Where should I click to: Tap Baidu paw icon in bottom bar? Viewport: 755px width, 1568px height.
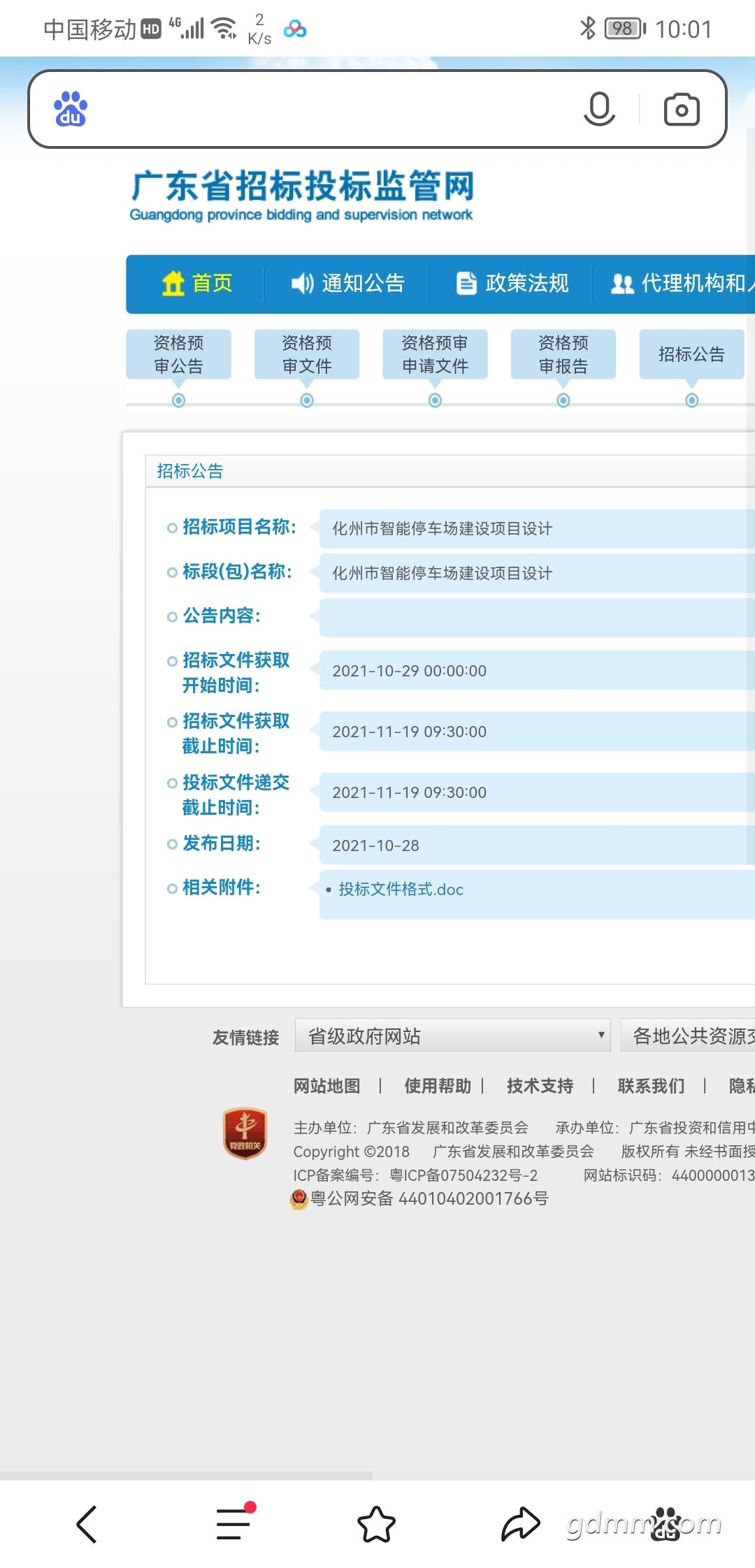pos(666,1524)
